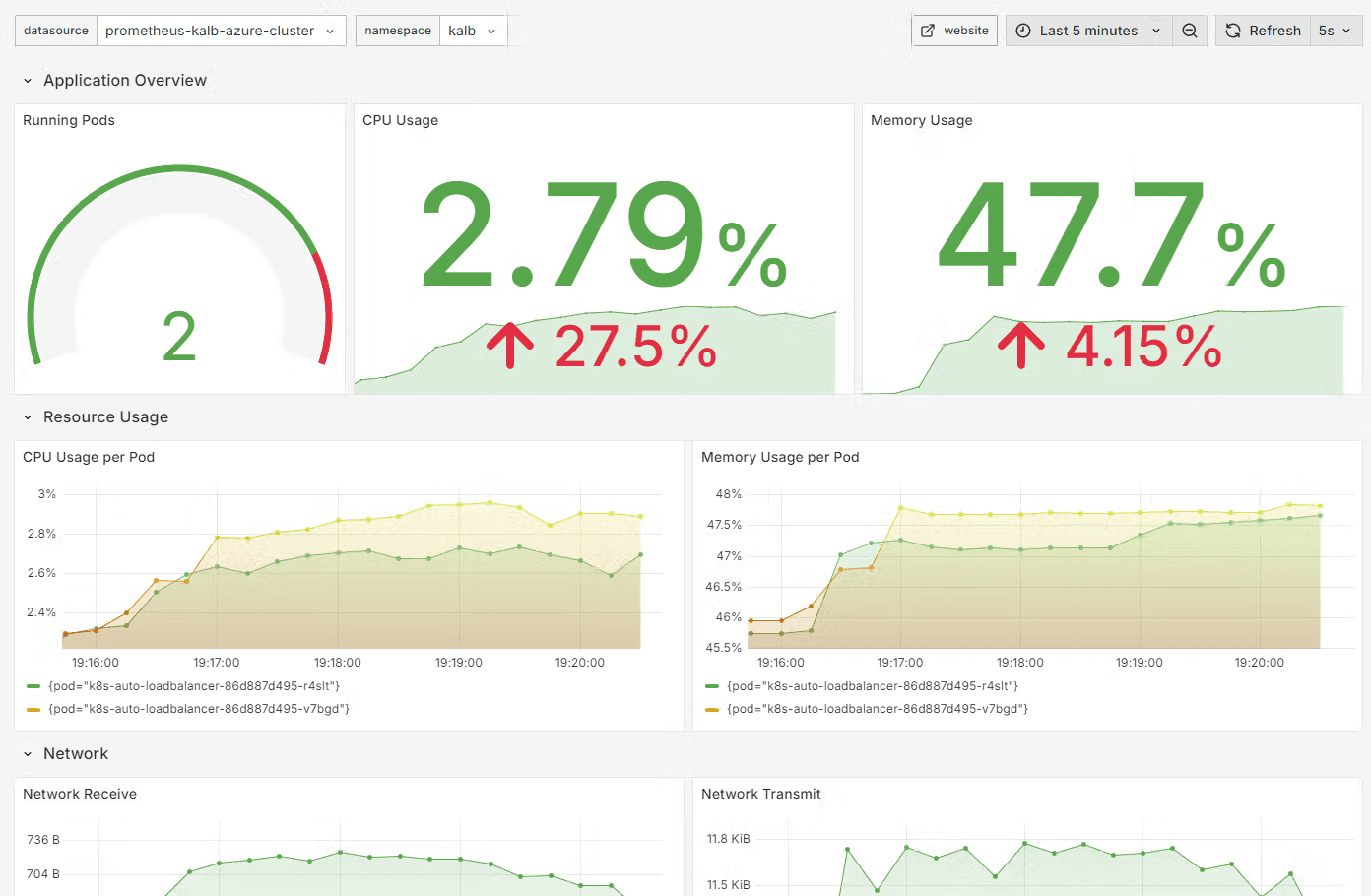Viewport: 1371px width, 896px height.
Task: Click the Network Transmit panel title
Action: [x=760, y=794]
